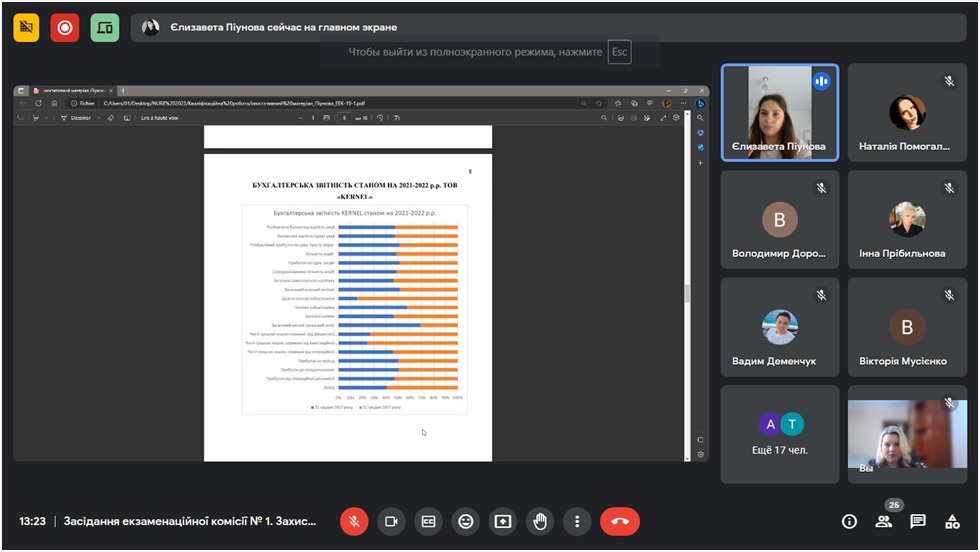Click the Bing icon in Edge sidebar
The image size is (980, 552).
700,103
